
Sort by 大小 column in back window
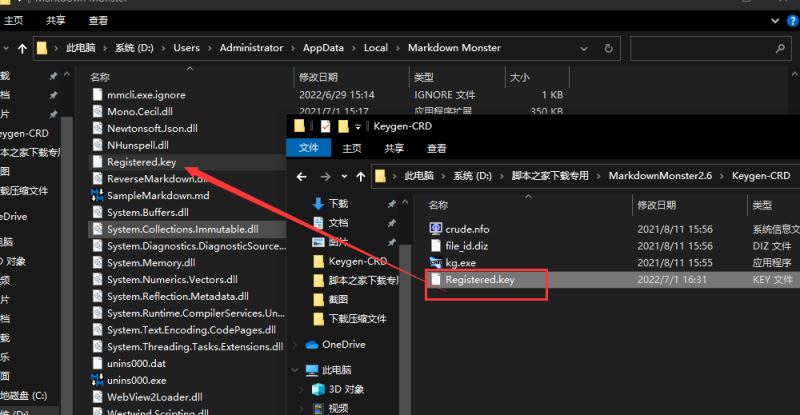tap(519, 78)
